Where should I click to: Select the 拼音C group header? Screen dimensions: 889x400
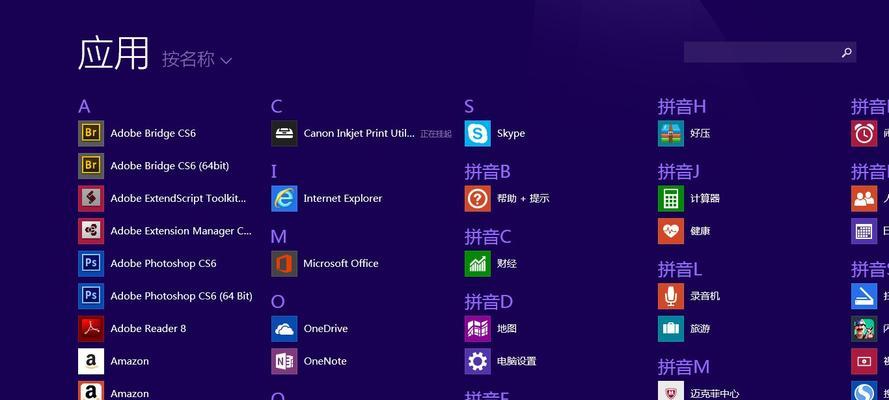point(488,237)
